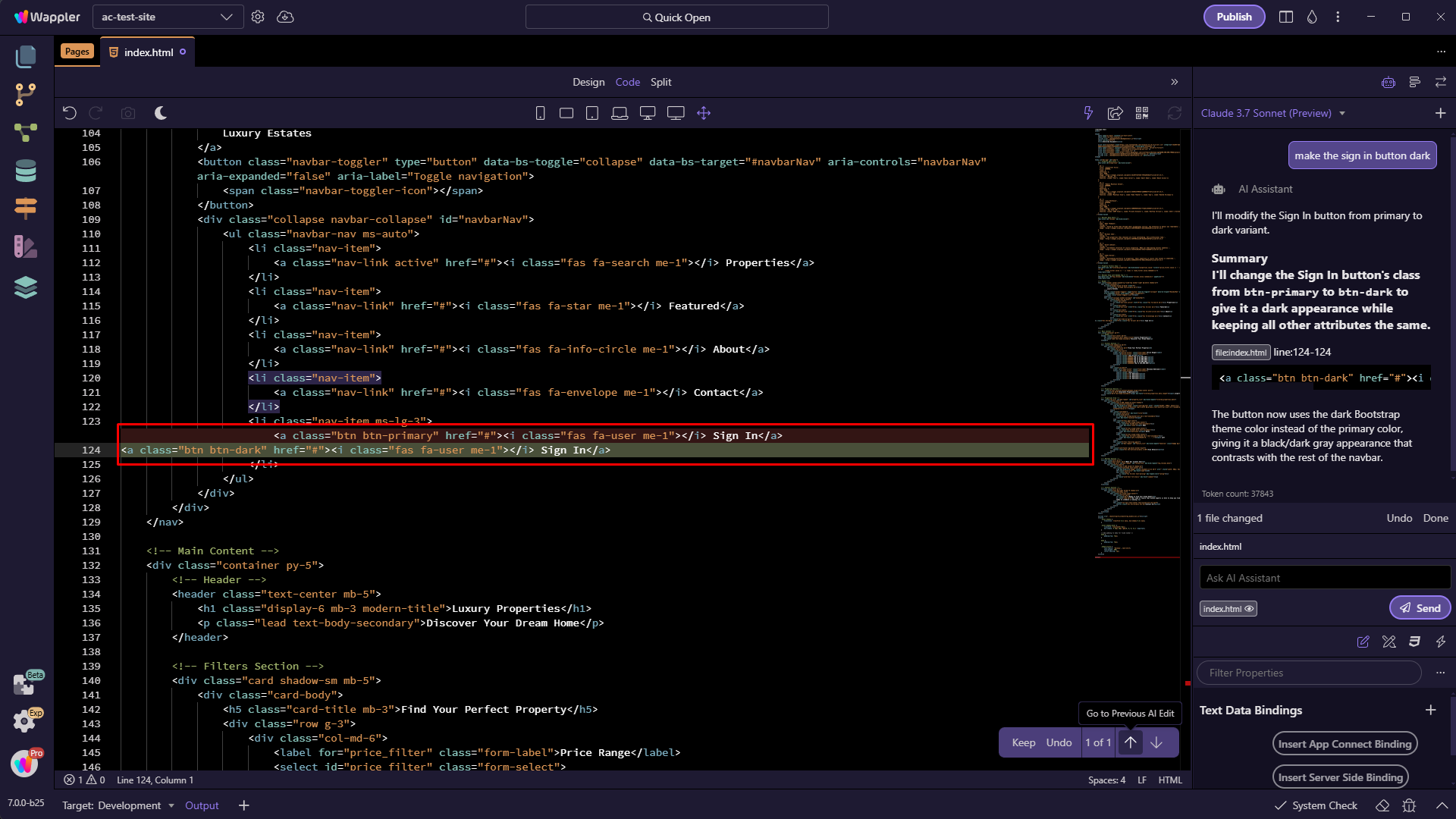Open project settings gear icon

pos(258,17)
